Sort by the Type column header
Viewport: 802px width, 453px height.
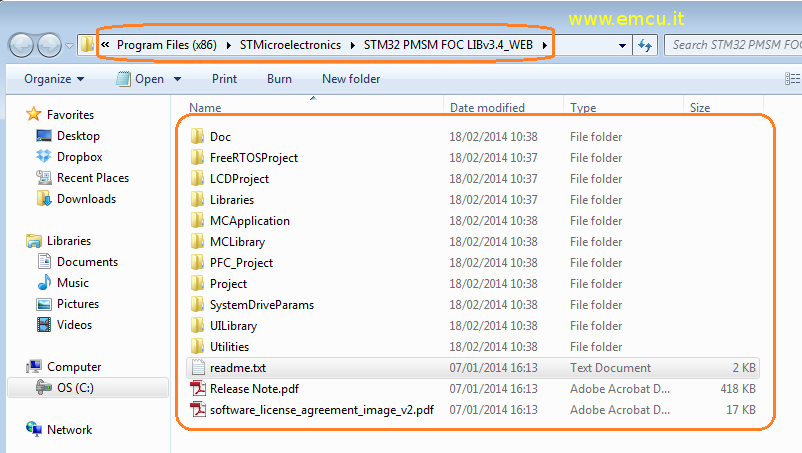tap(583, 107)
